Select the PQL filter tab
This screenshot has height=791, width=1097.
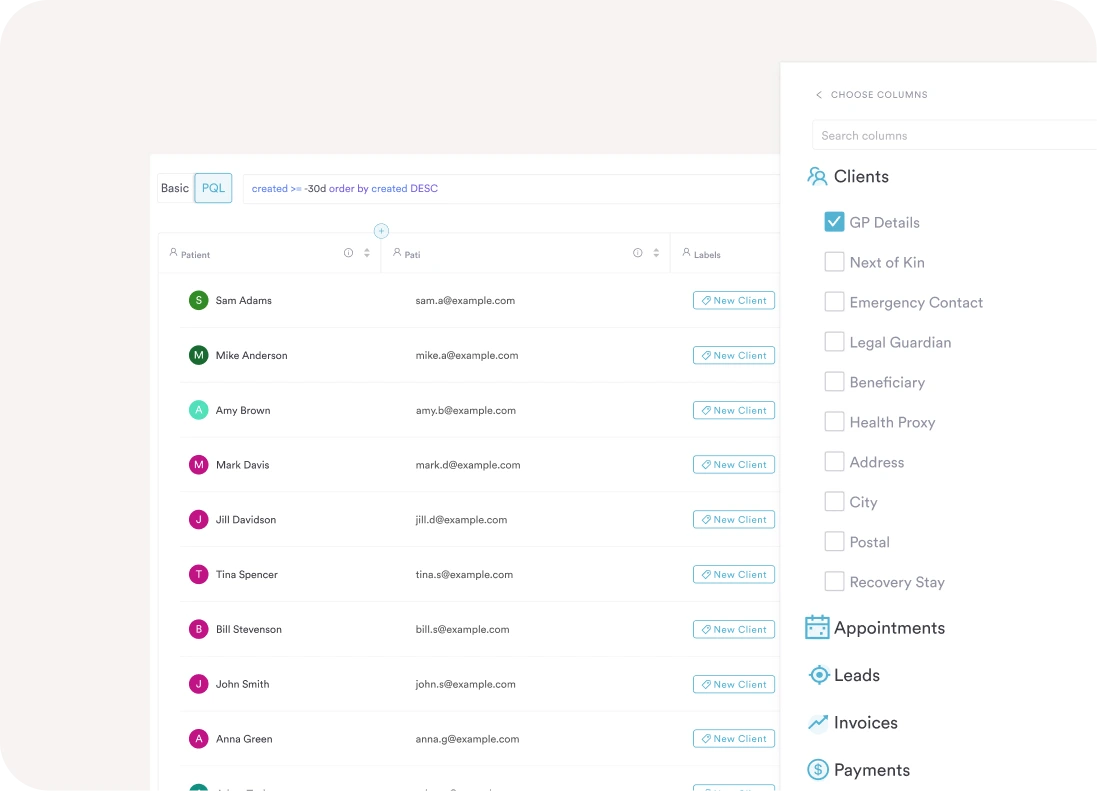[x=213, y=188]
